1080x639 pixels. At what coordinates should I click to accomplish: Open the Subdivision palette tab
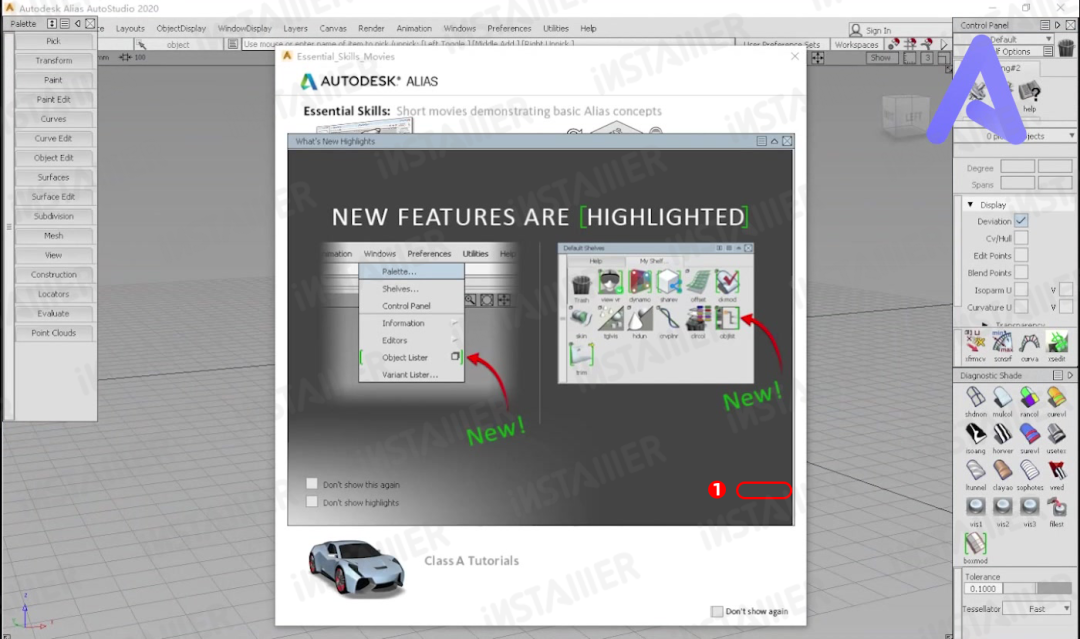[54, 216]
